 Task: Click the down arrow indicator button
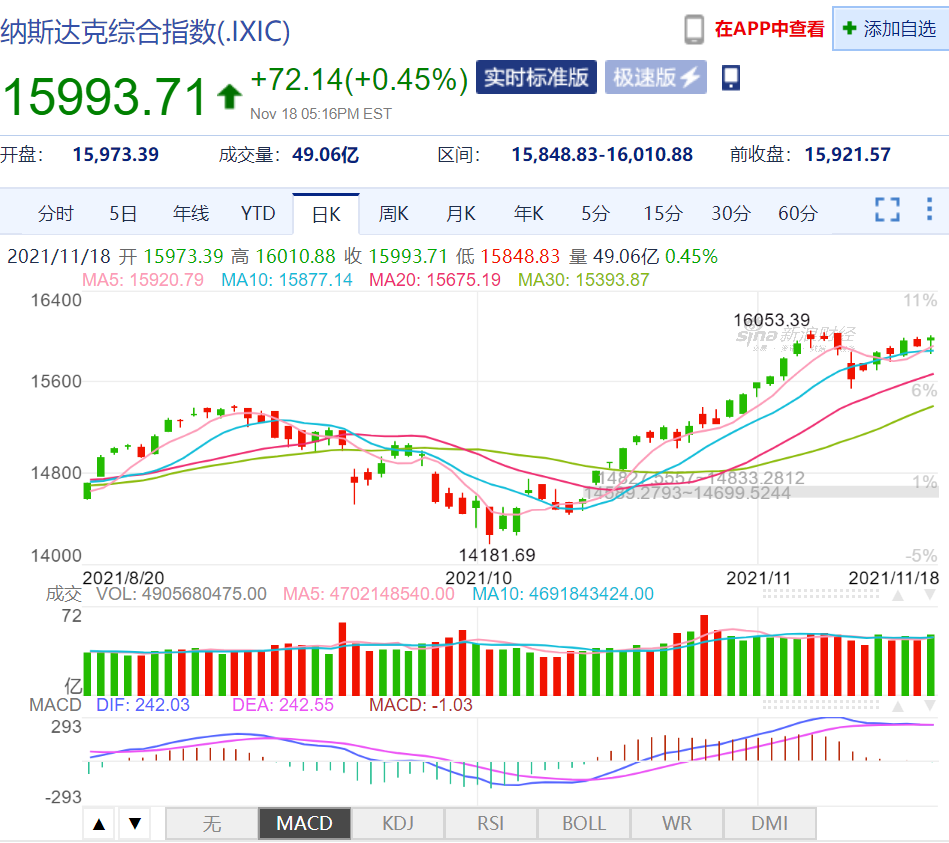point(135,824)
